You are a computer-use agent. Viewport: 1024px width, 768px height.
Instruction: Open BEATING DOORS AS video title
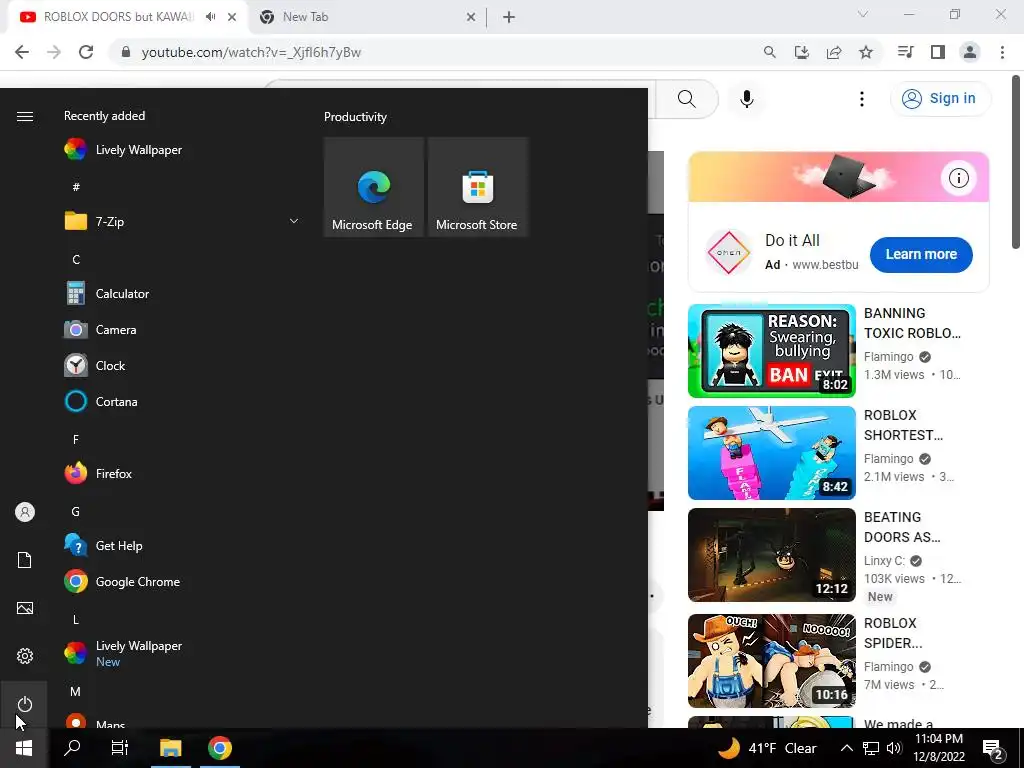(x=902, y=527)
